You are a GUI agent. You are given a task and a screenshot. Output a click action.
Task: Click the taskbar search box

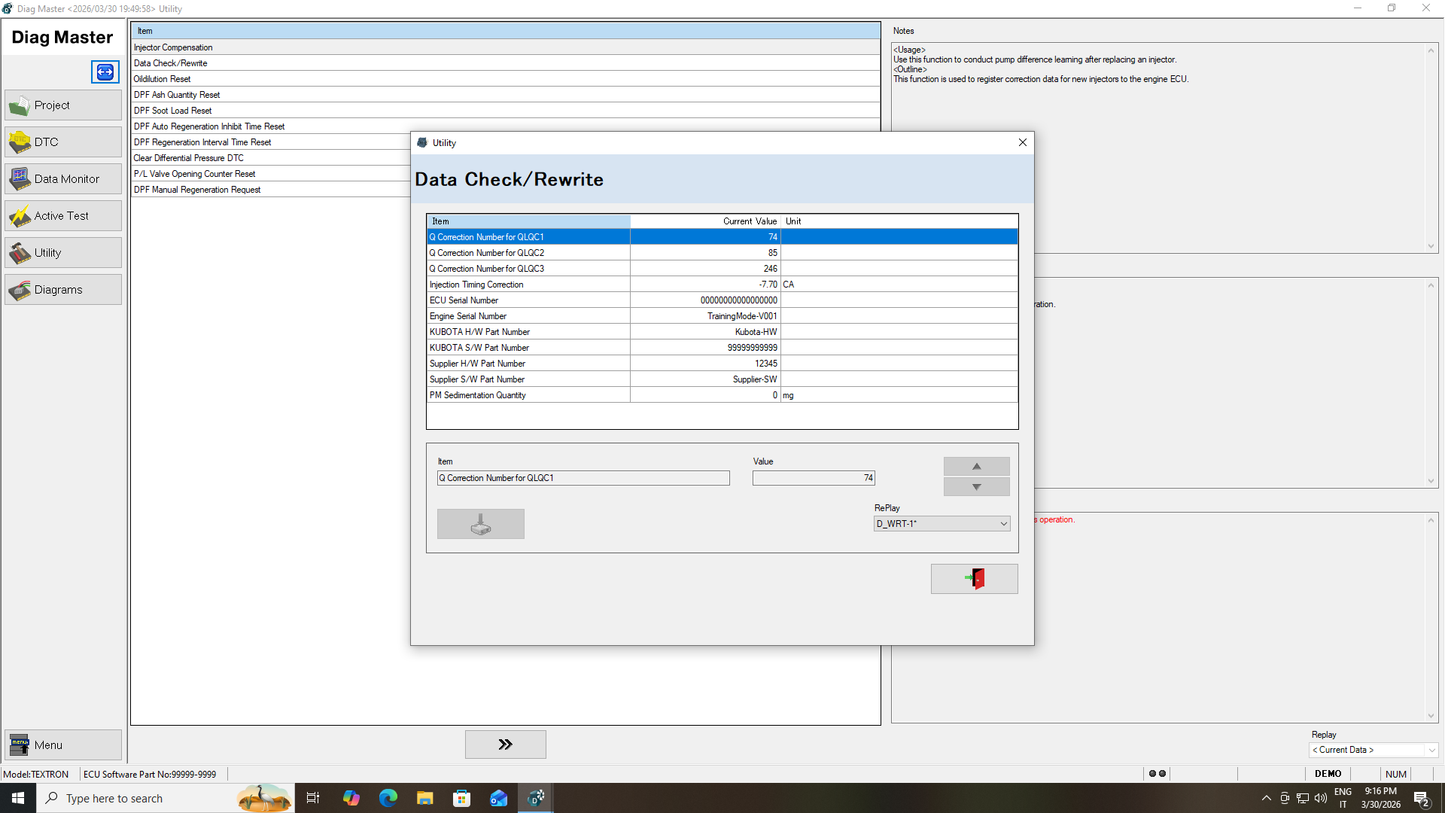[166, 798]
